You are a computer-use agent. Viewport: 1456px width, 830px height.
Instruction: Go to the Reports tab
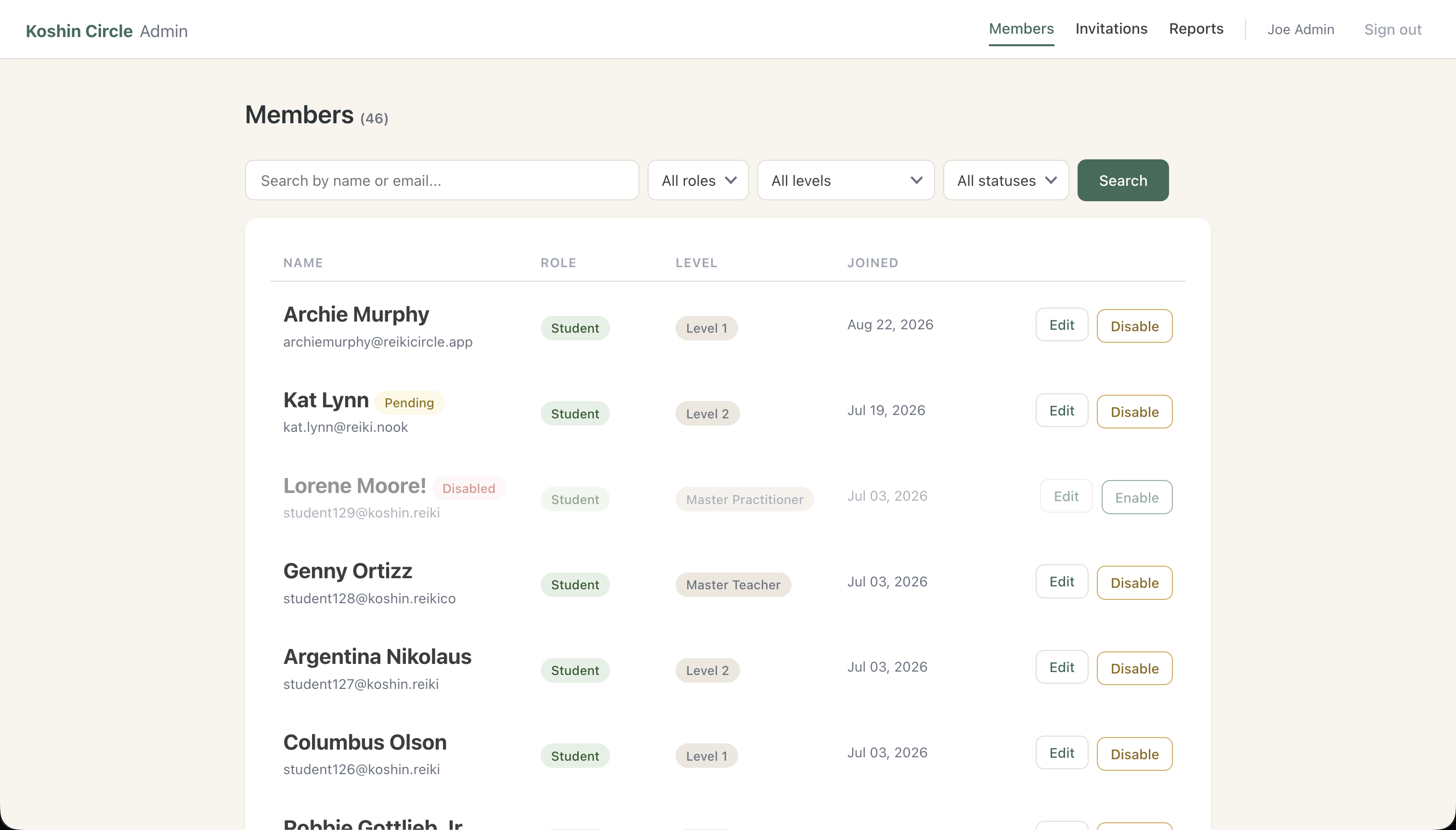point(1196,29)
